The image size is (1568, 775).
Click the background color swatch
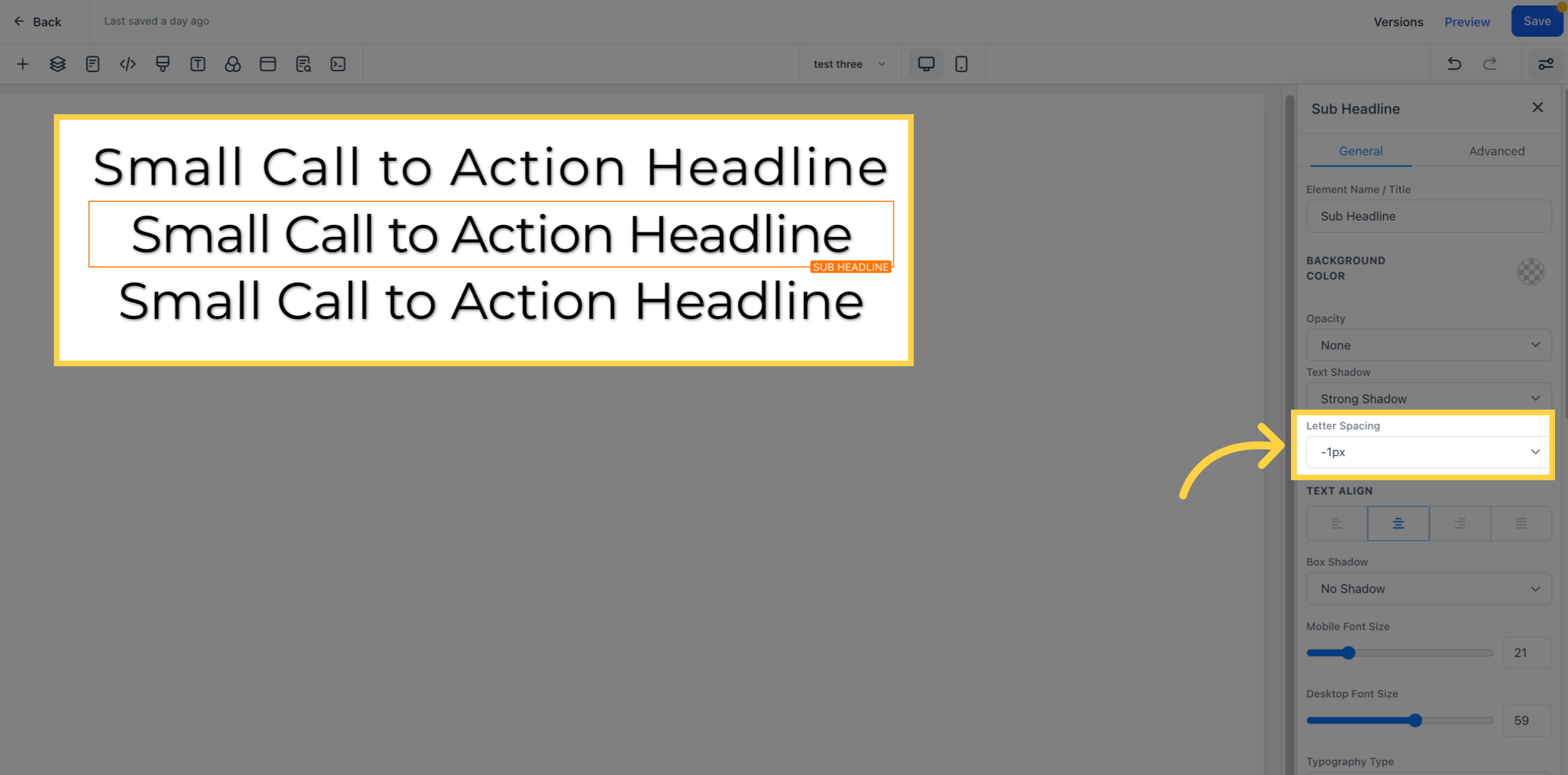pyautogui.click(x=1529, y=272)
